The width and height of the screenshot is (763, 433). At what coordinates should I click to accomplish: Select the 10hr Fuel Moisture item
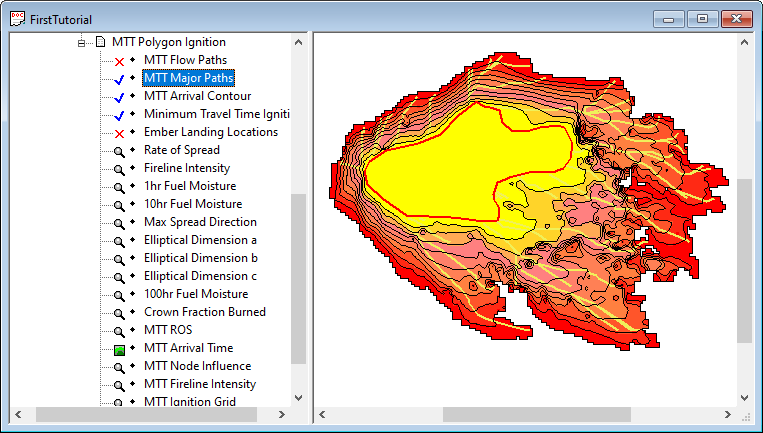pos(193,204)
